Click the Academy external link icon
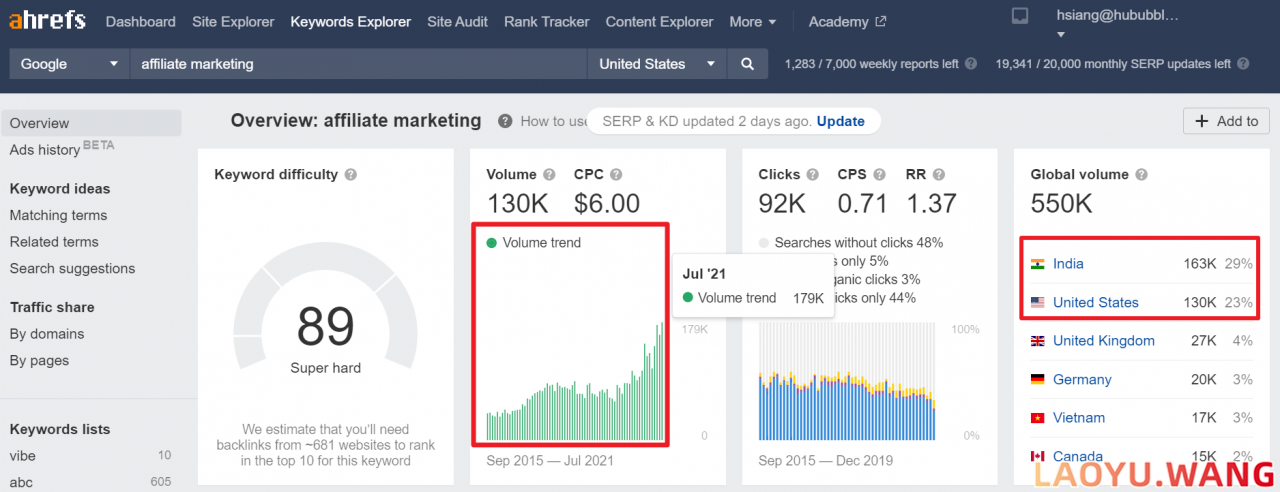 [x=880, y=21]
